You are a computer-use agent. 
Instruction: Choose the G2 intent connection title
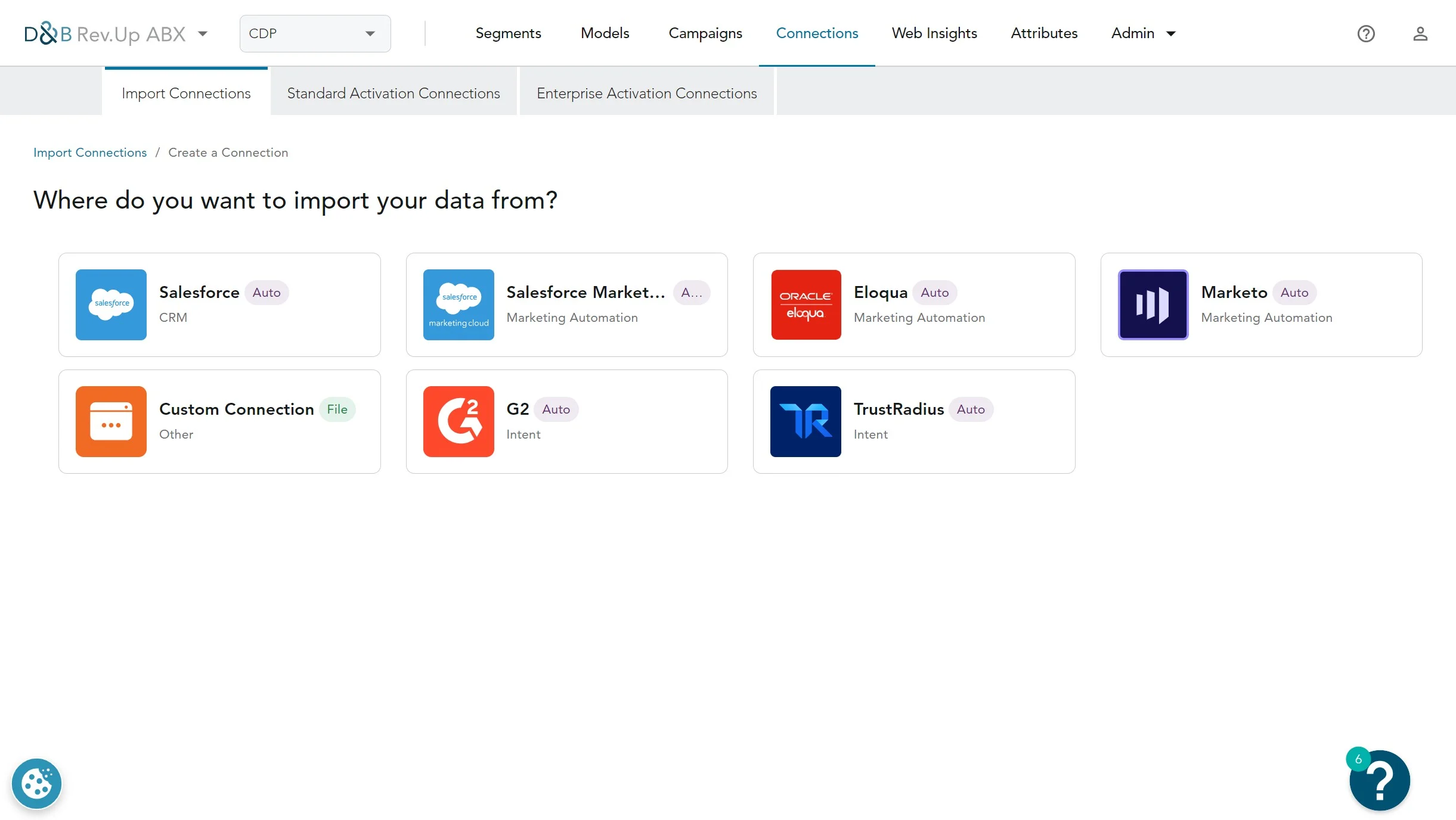coord(518,409)
